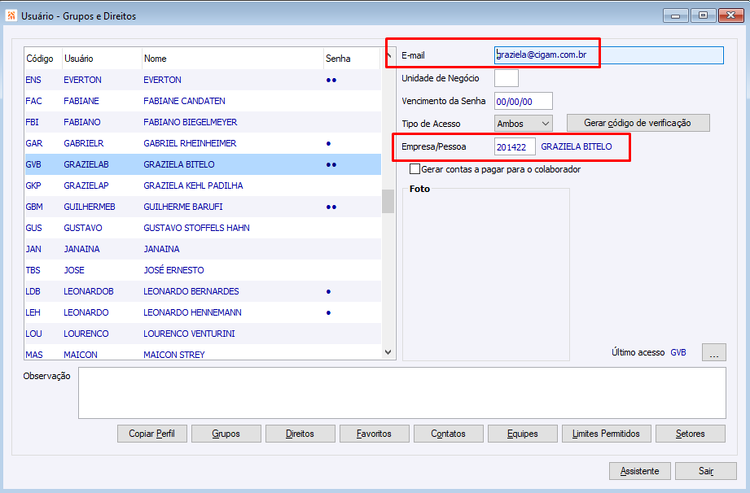Click the GRAZIELAP username cell
The image size is (750, 493).
pos(86,186)
